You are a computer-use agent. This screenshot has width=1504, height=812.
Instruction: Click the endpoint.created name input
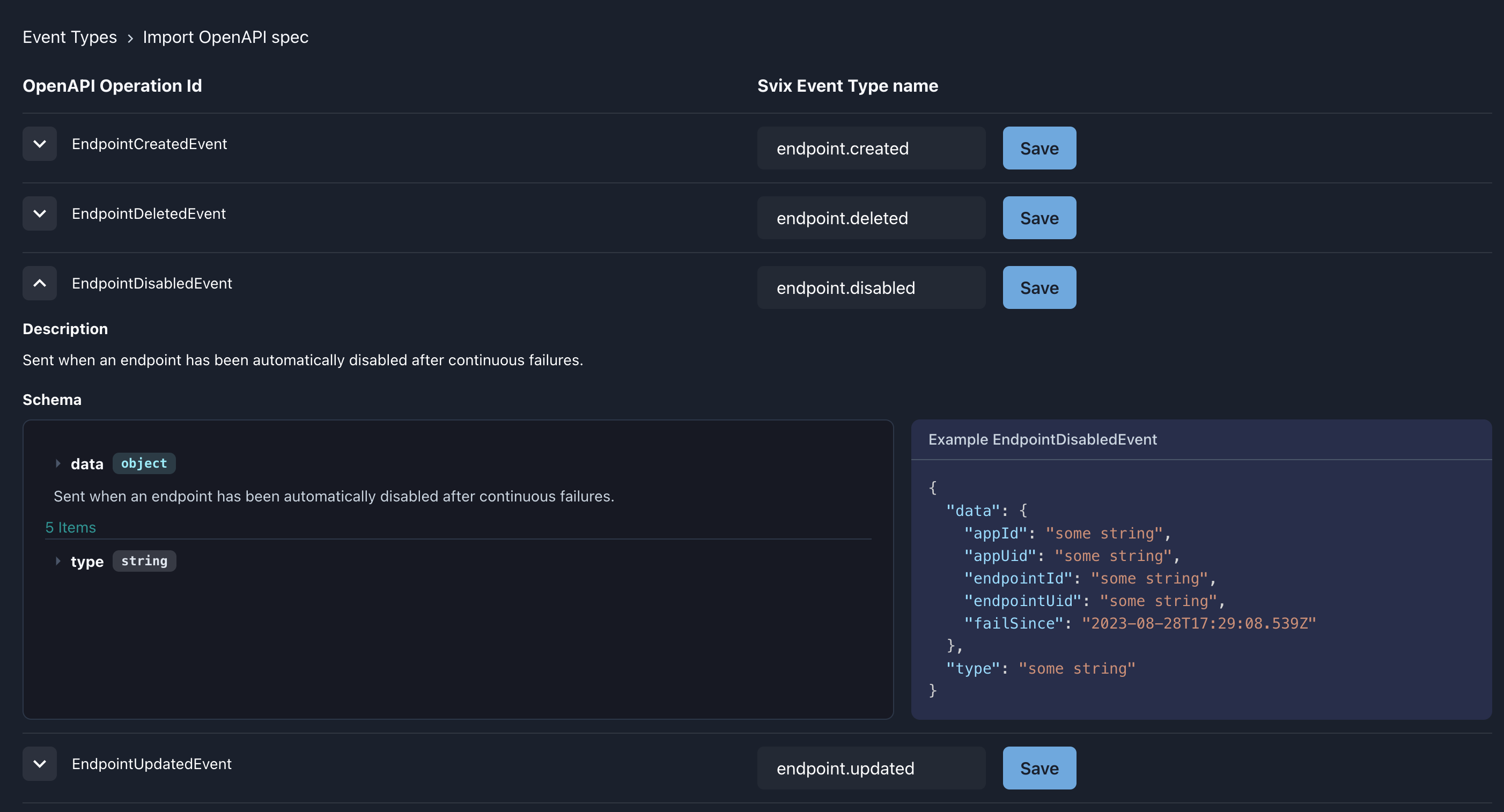click(x=871, y=147)
